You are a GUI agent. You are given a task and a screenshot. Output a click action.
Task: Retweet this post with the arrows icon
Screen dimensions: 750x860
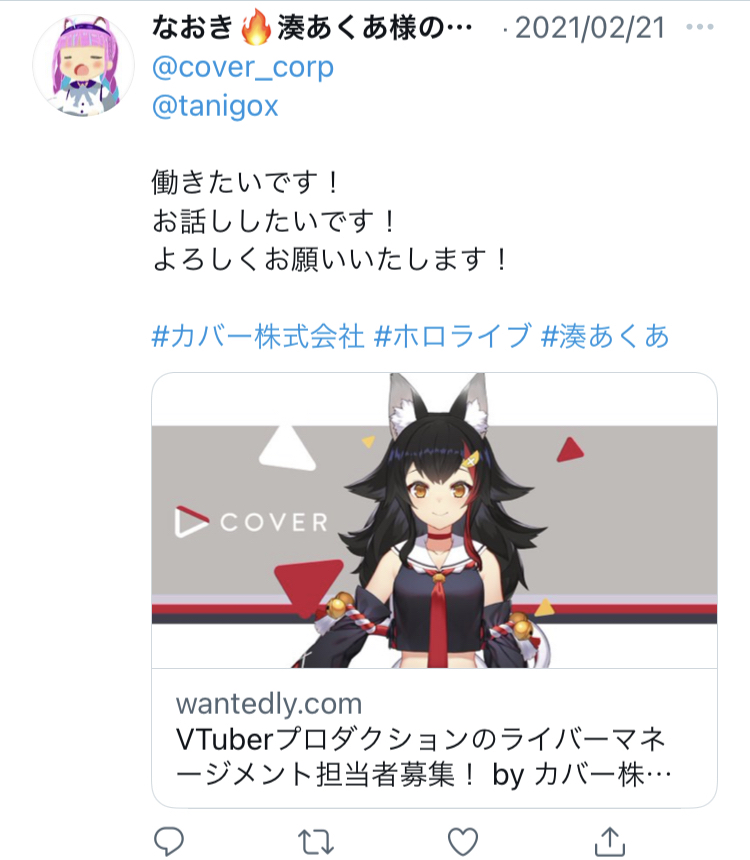point(316,842)
